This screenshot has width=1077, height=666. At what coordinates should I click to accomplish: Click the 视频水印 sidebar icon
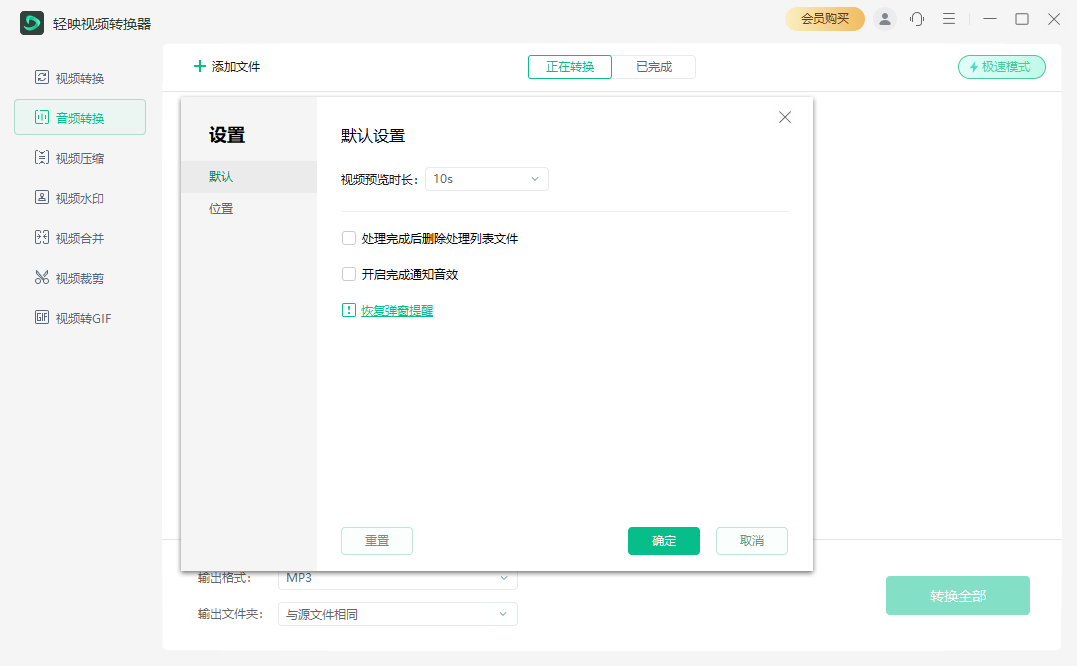42,198
